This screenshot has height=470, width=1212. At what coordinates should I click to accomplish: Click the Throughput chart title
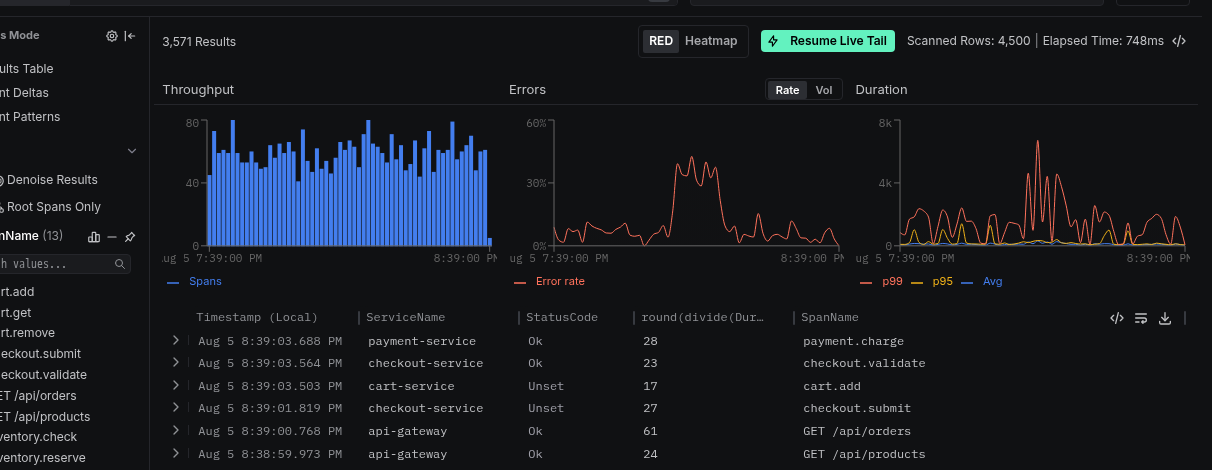(x=198, y=90)
